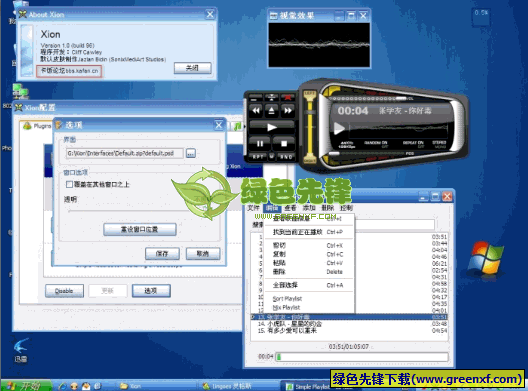The width and height of the screenshot is (528, 391).
Task: Open the Lingoes 灵格斯 taskbar item
Action: (x=239, y=386)
